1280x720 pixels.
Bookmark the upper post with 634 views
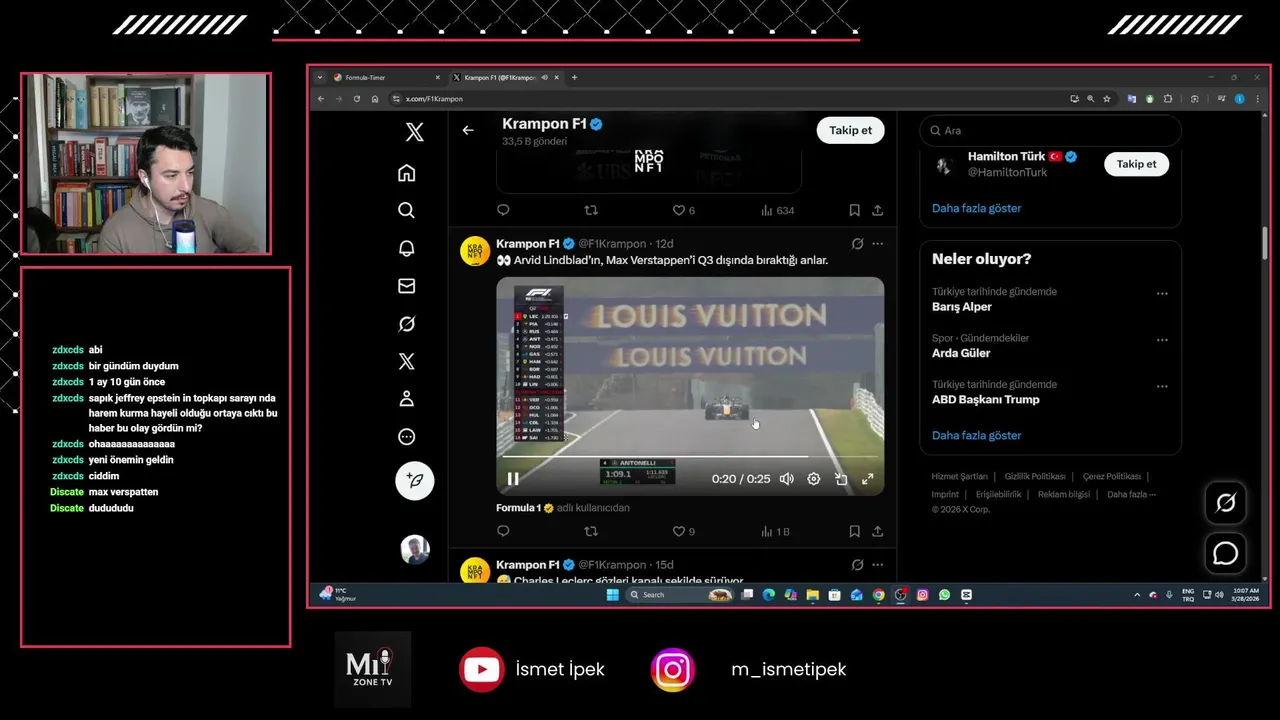tap(854, 210)
